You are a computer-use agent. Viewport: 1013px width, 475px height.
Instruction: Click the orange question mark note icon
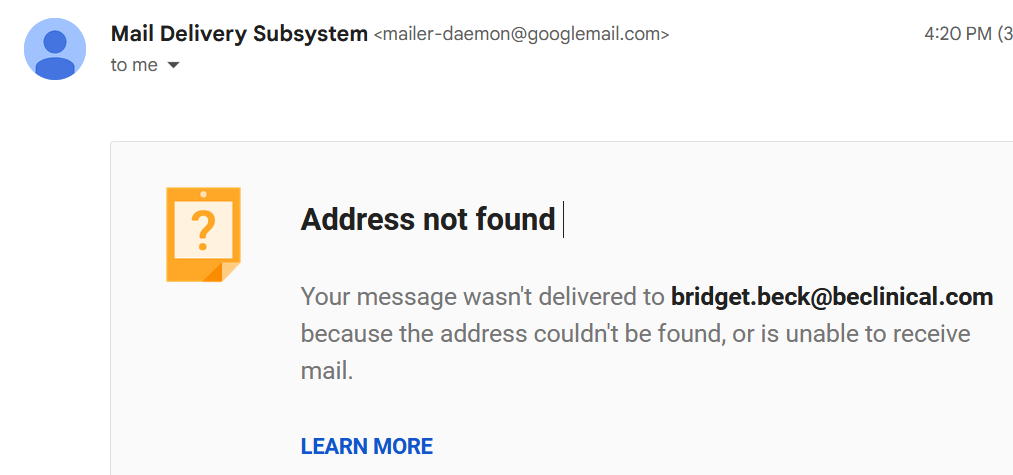coord(204,235)
